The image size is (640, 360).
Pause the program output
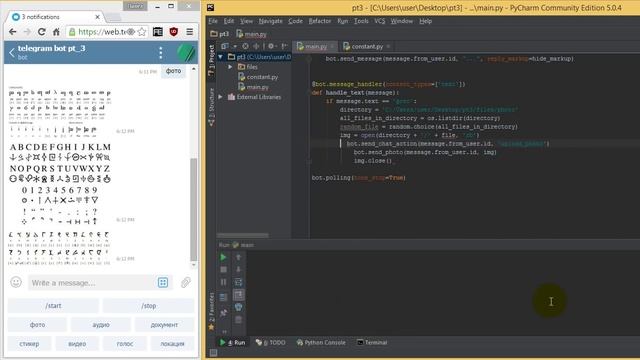[x=223, y=282]
